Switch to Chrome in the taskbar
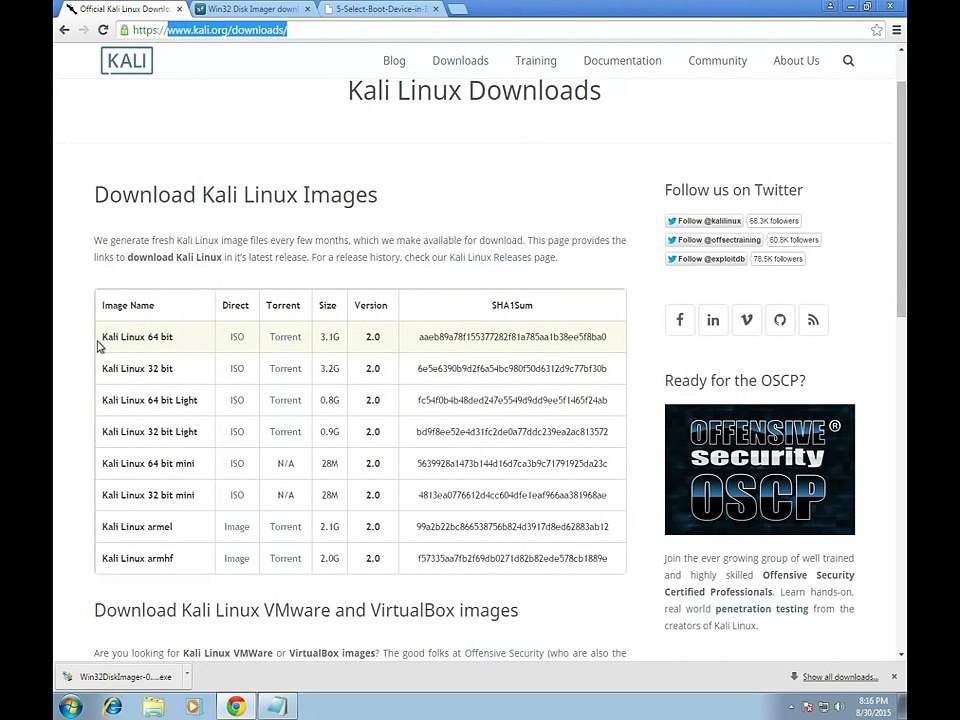 click(x=236, y=707)
